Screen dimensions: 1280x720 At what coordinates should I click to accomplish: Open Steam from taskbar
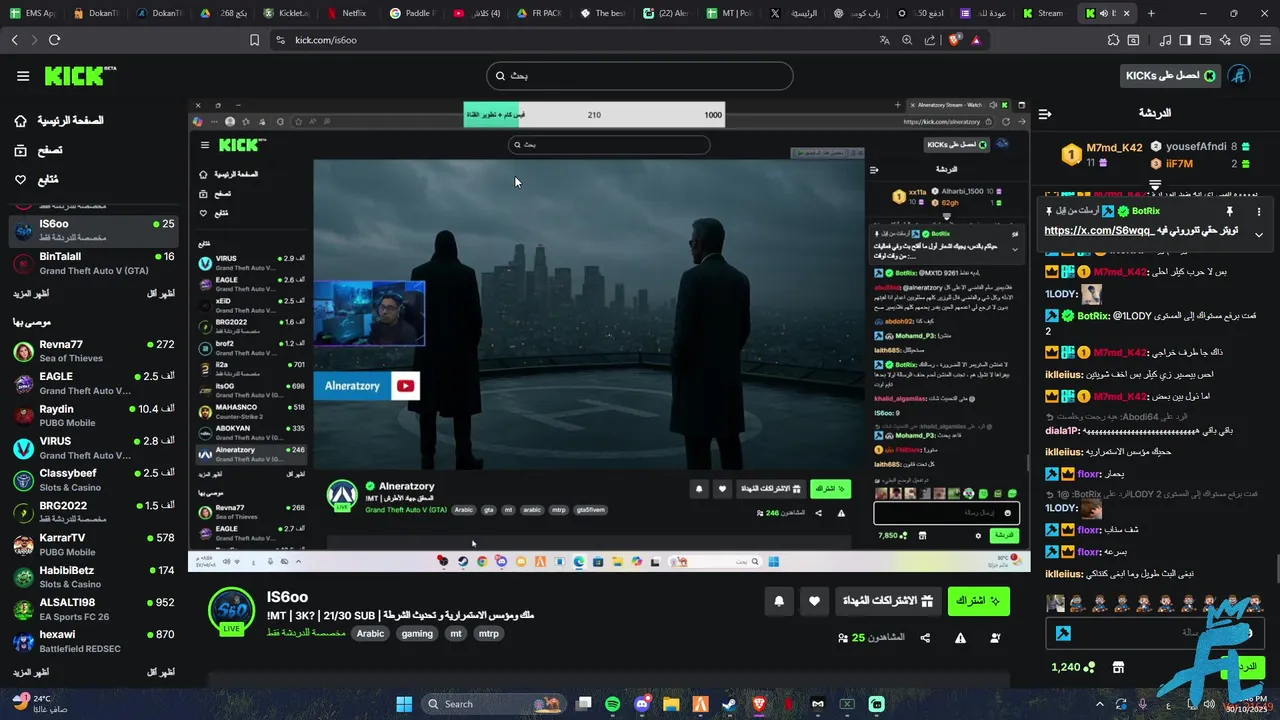[730, 704]
